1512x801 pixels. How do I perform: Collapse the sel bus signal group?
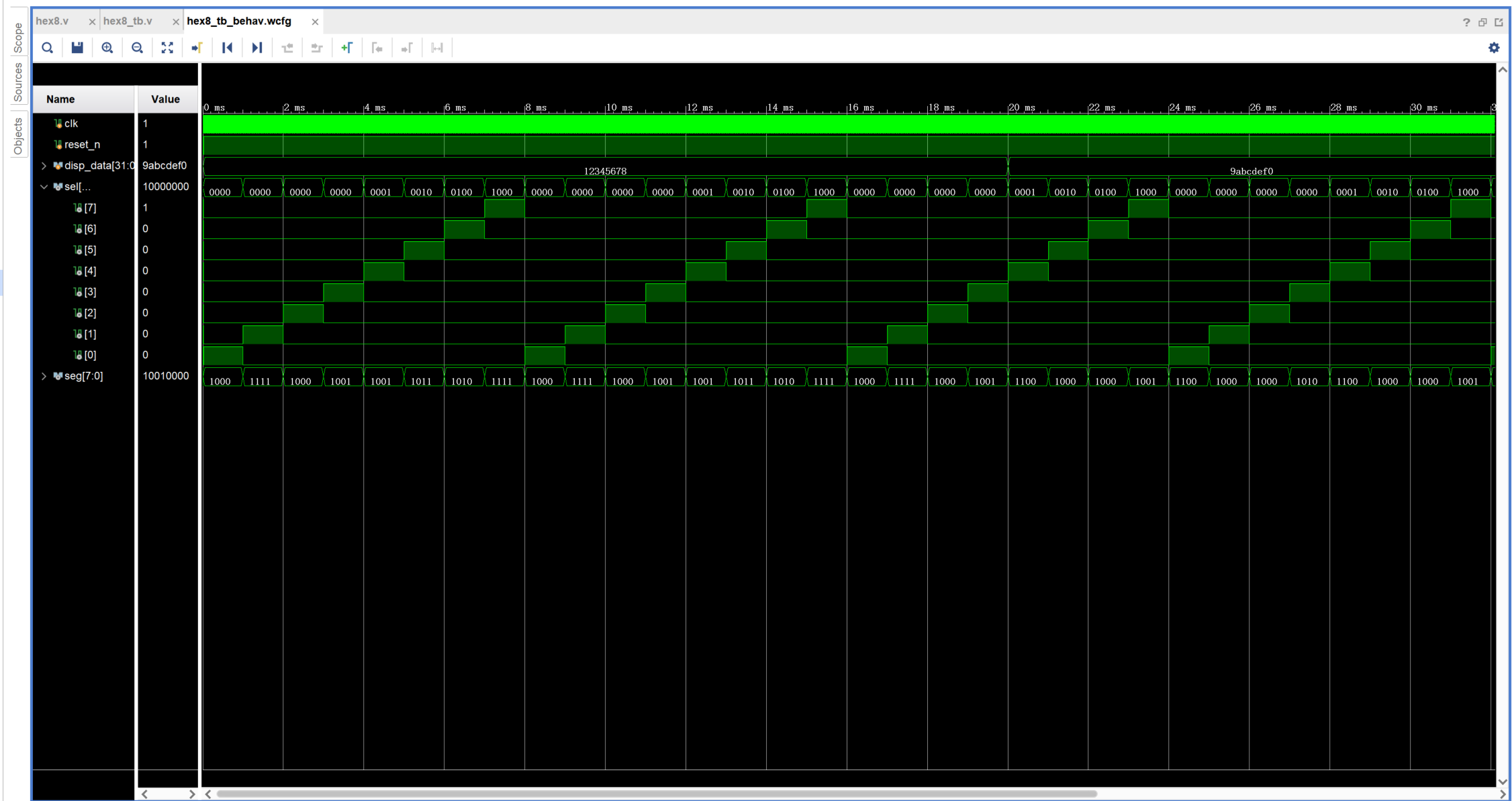(44, 187)
